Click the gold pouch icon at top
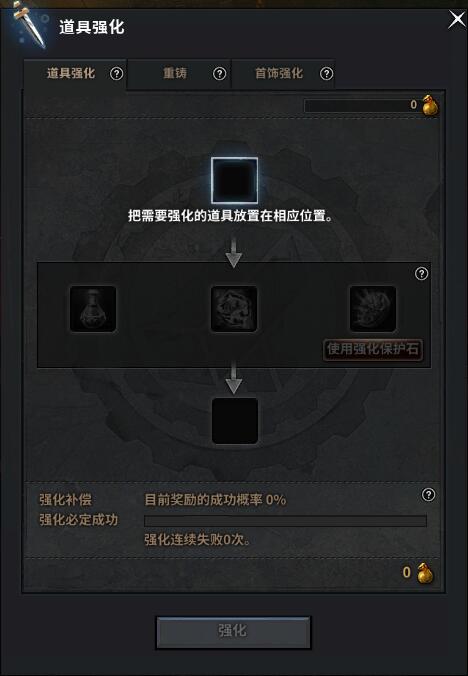 [430, 105]
